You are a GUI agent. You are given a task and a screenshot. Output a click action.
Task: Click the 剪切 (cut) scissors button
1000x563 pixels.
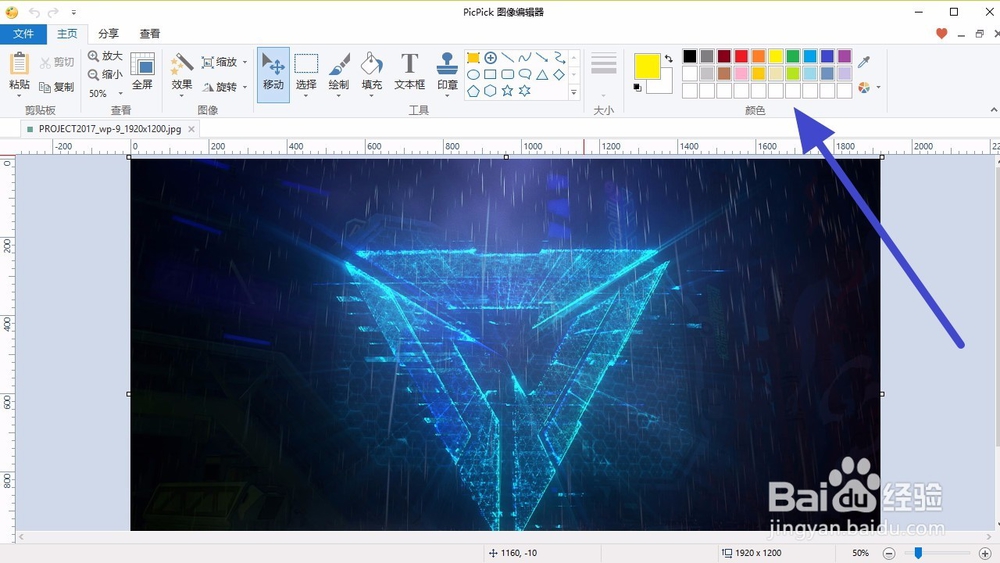click(x=57, y=62)
